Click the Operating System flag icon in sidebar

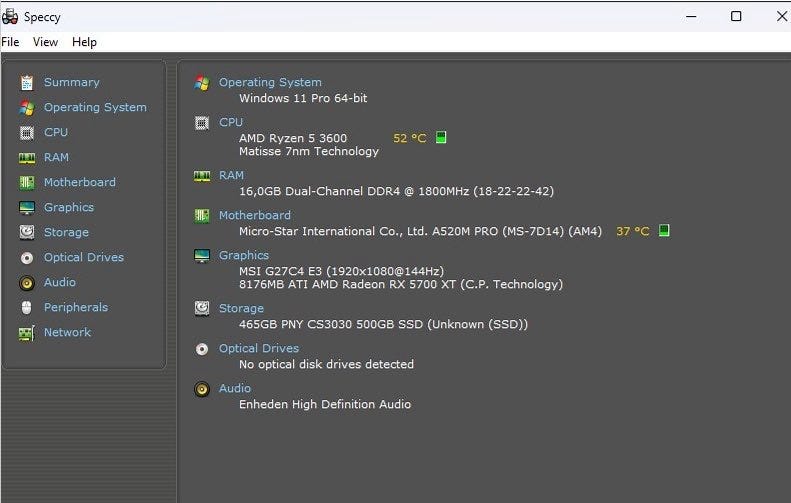click(27, 107)
